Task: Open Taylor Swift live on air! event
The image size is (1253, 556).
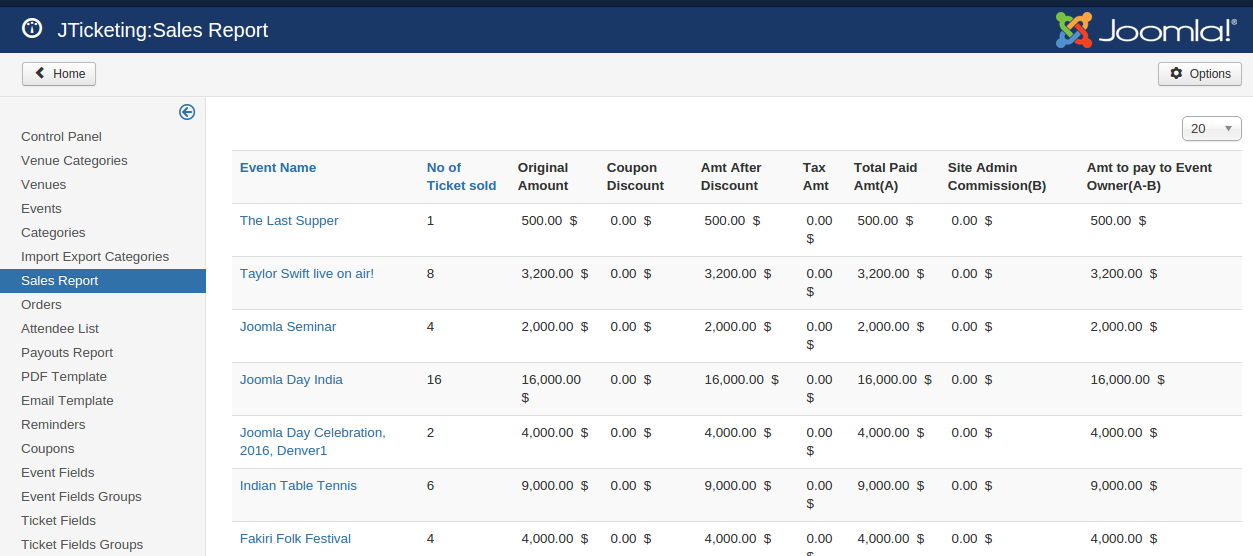Action: pos(307,274)
